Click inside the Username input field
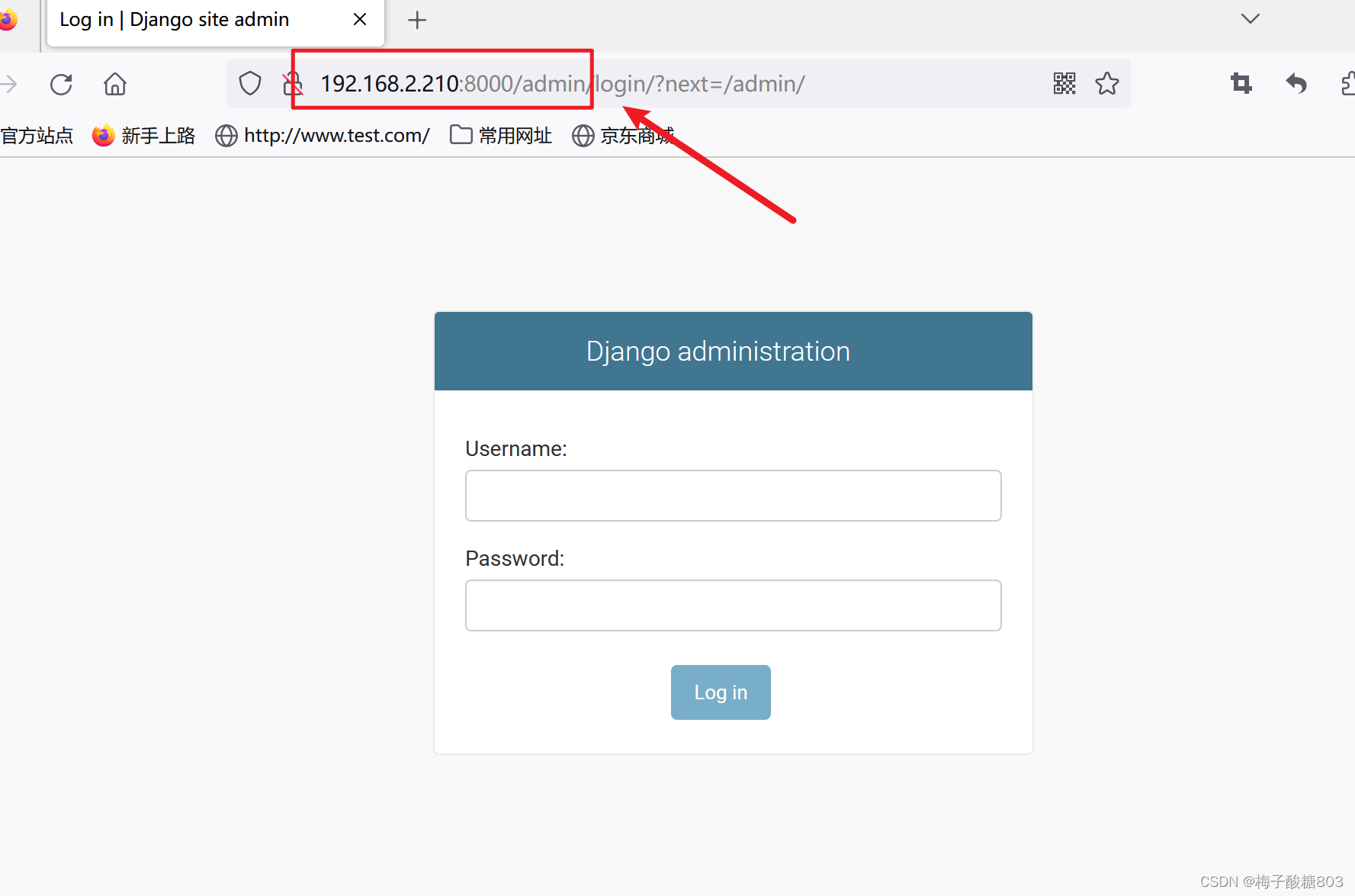The width and height of the screenshot is (1355, 896). pos(732,496)
